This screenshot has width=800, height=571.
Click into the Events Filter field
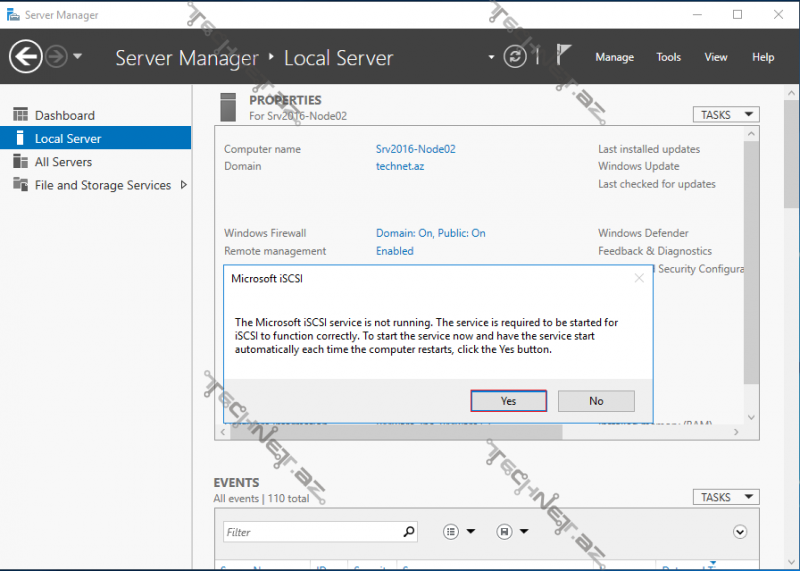click(x=310, y=532)
